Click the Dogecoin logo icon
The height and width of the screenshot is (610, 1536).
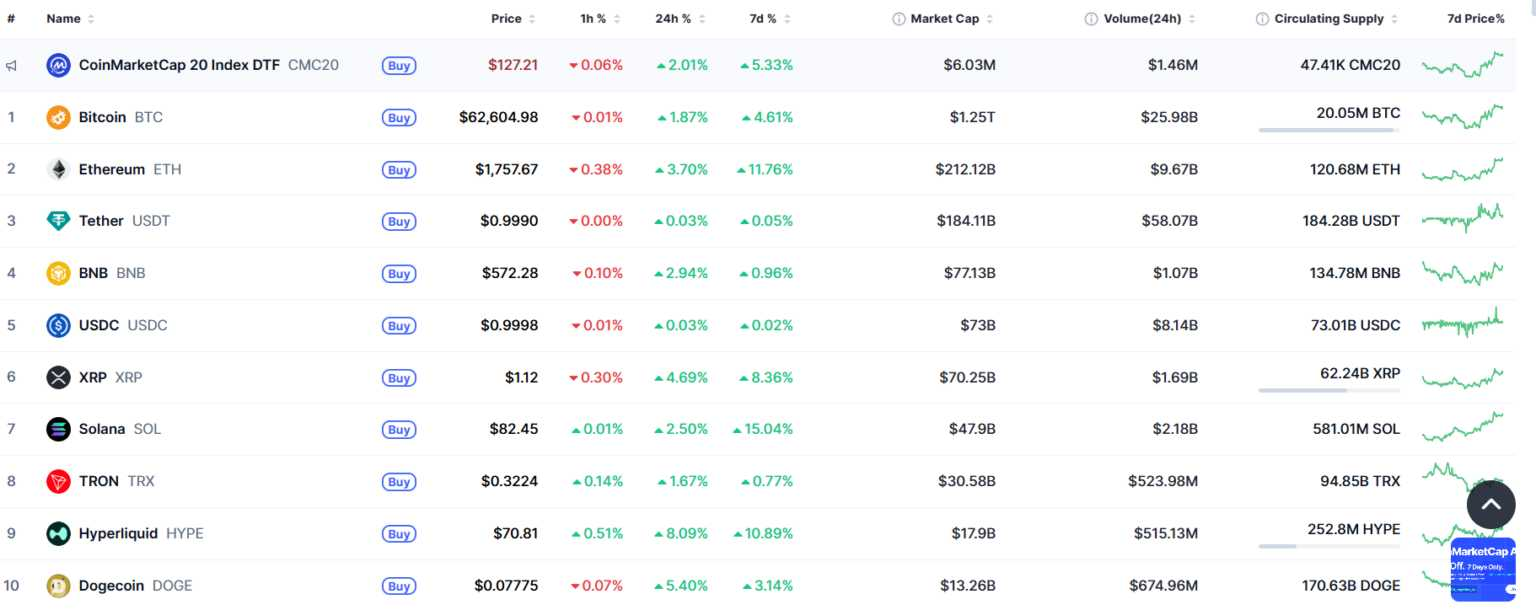(58, 585)
